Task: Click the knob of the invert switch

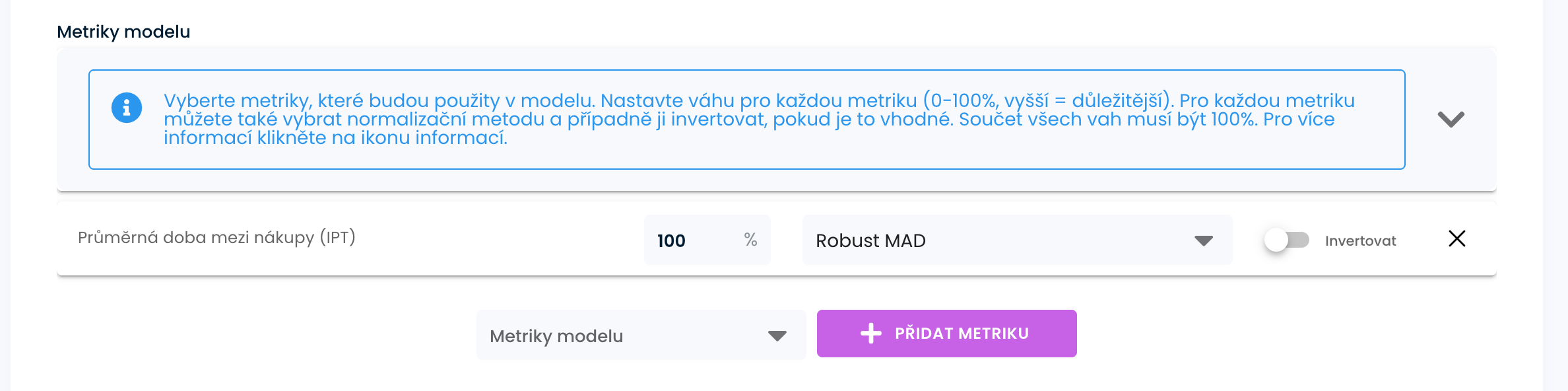Action: point(1276,240)
